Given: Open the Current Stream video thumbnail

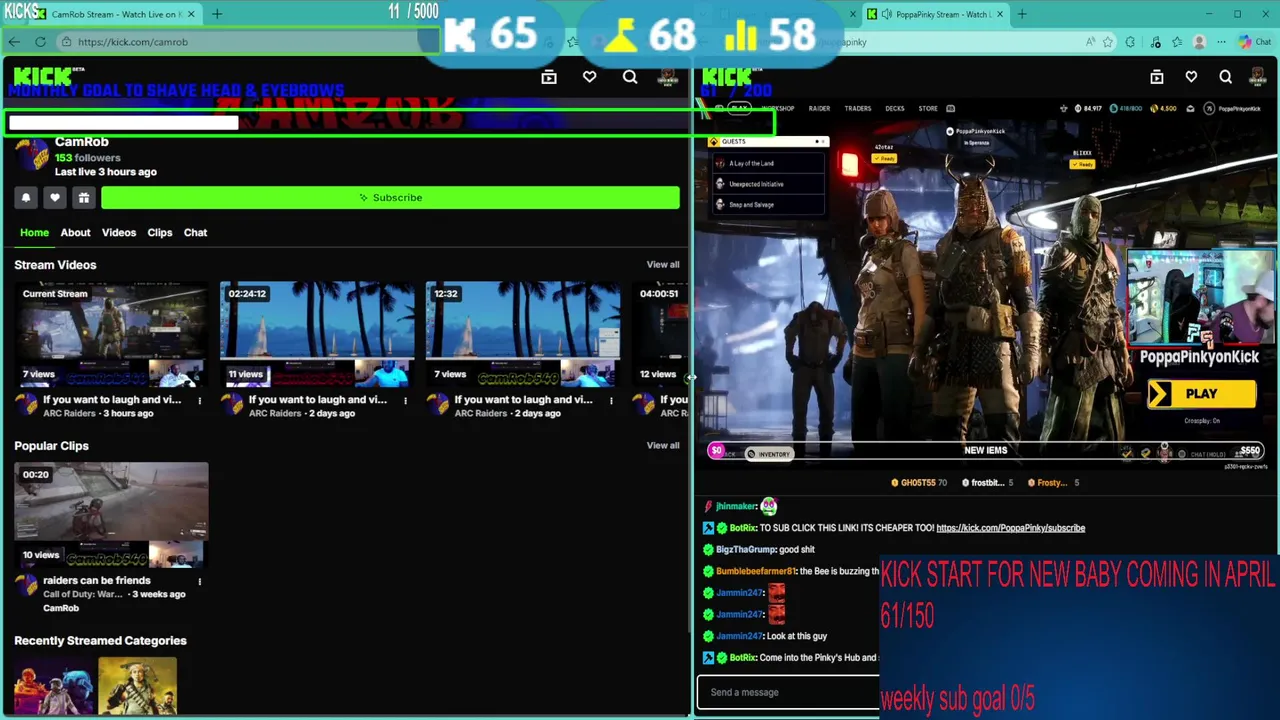Looking at the screenshot, I should [x=111, y=335].
